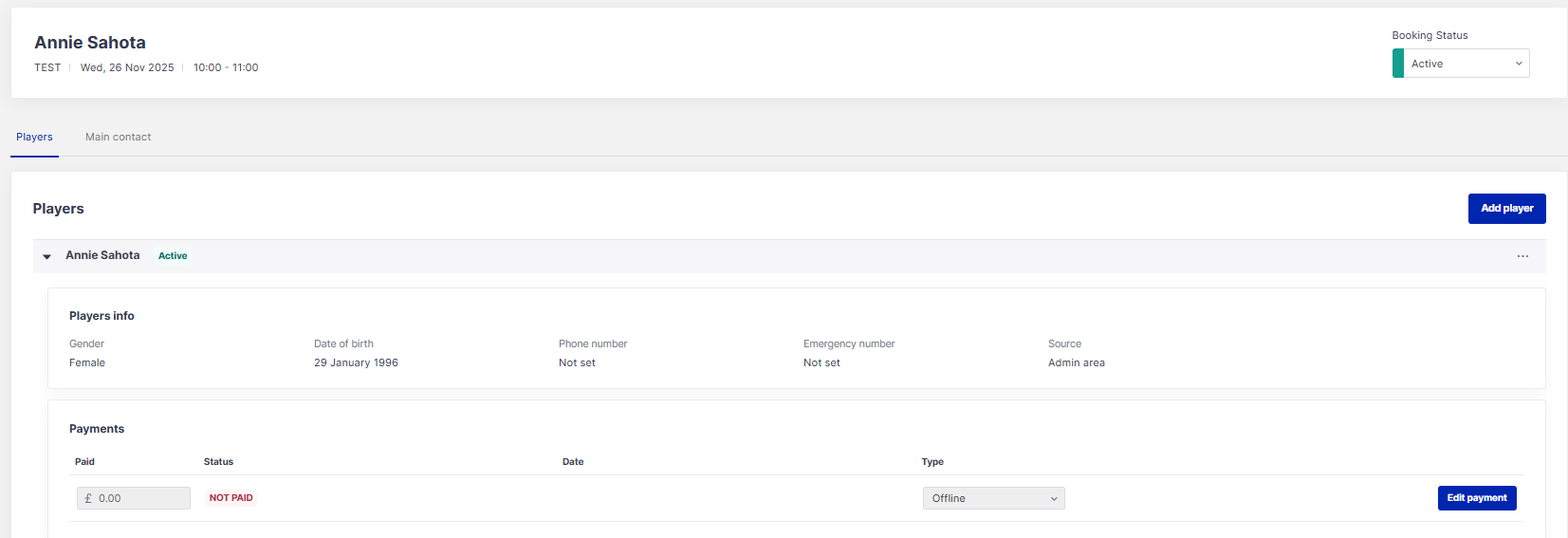This screenshot has height=538, width=1568.
Task: Click the Edit payment button
Action: click(x=1476, y=498)
